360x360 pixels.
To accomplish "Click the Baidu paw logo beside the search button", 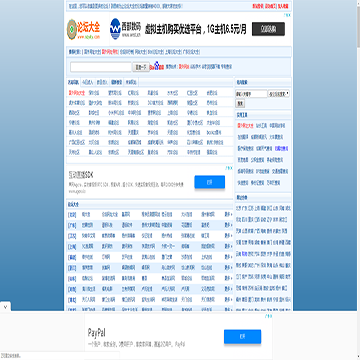I will (x=157, y=66).
